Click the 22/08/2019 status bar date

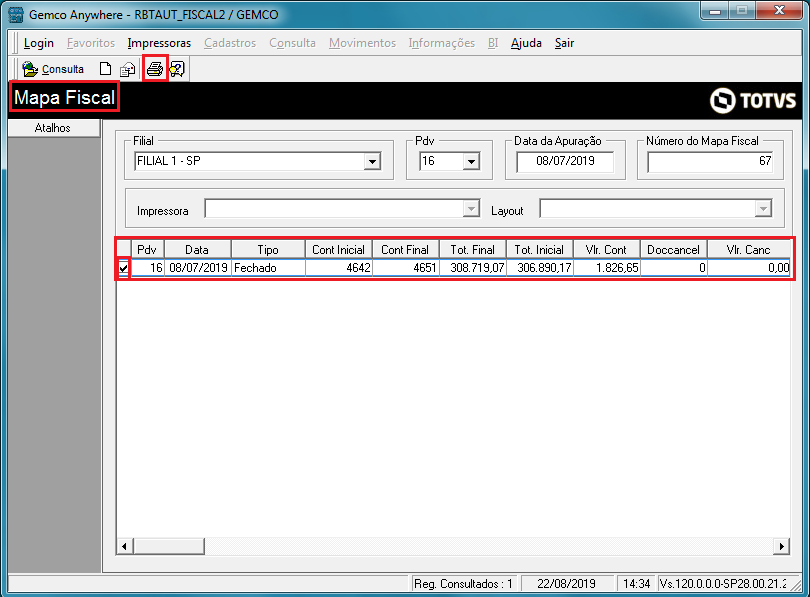566,584
